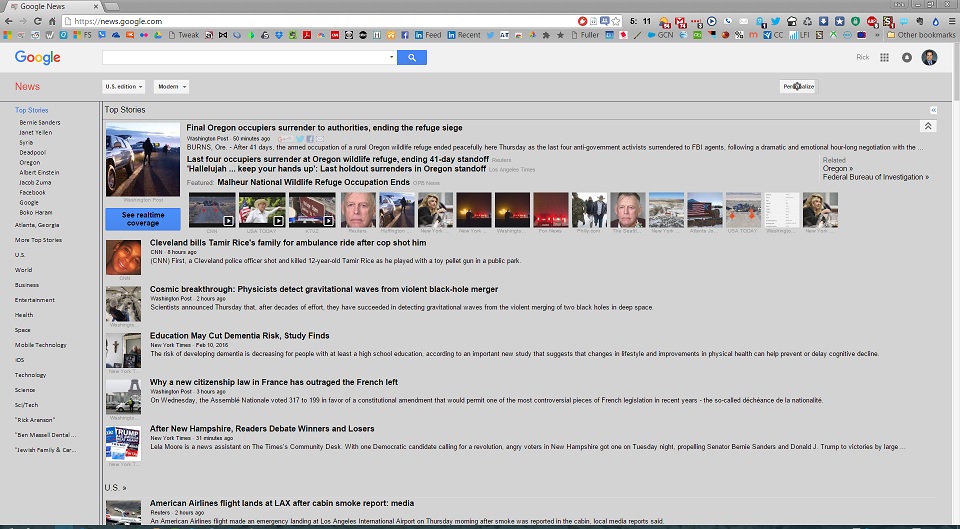Click the address bar URL
Viewport: 960px width, 529px height.
(118, 21)
